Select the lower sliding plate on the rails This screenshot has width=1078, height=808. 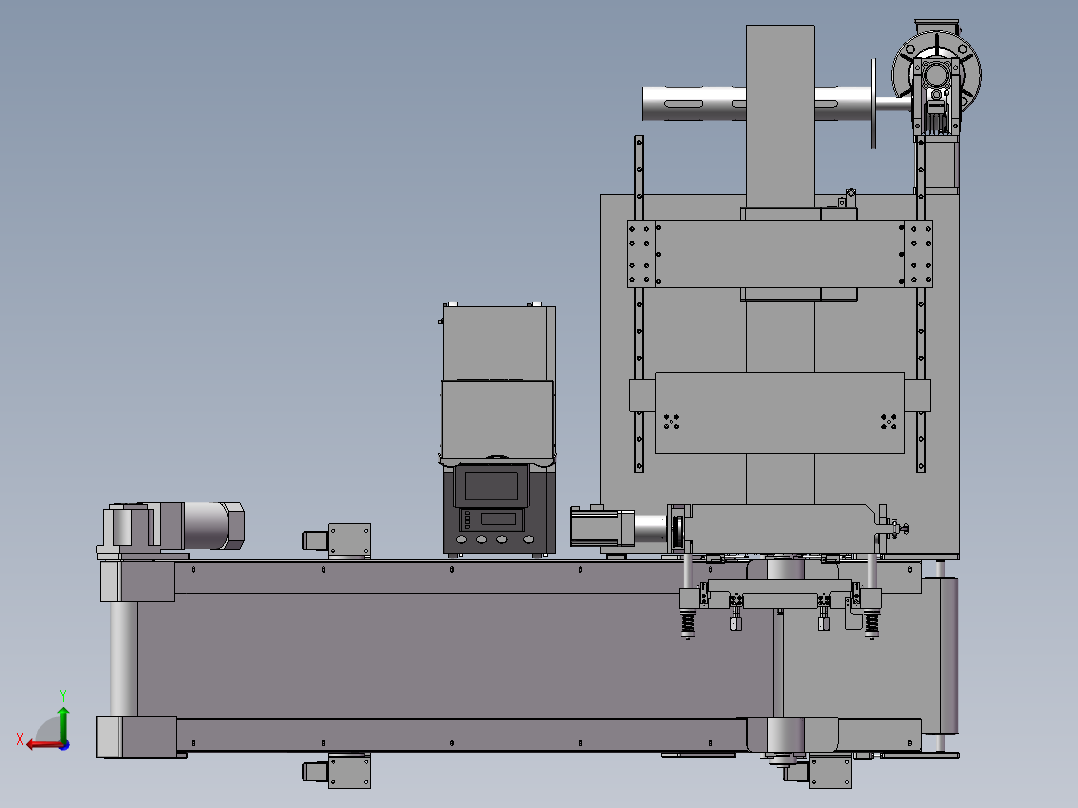click(780, 413)
